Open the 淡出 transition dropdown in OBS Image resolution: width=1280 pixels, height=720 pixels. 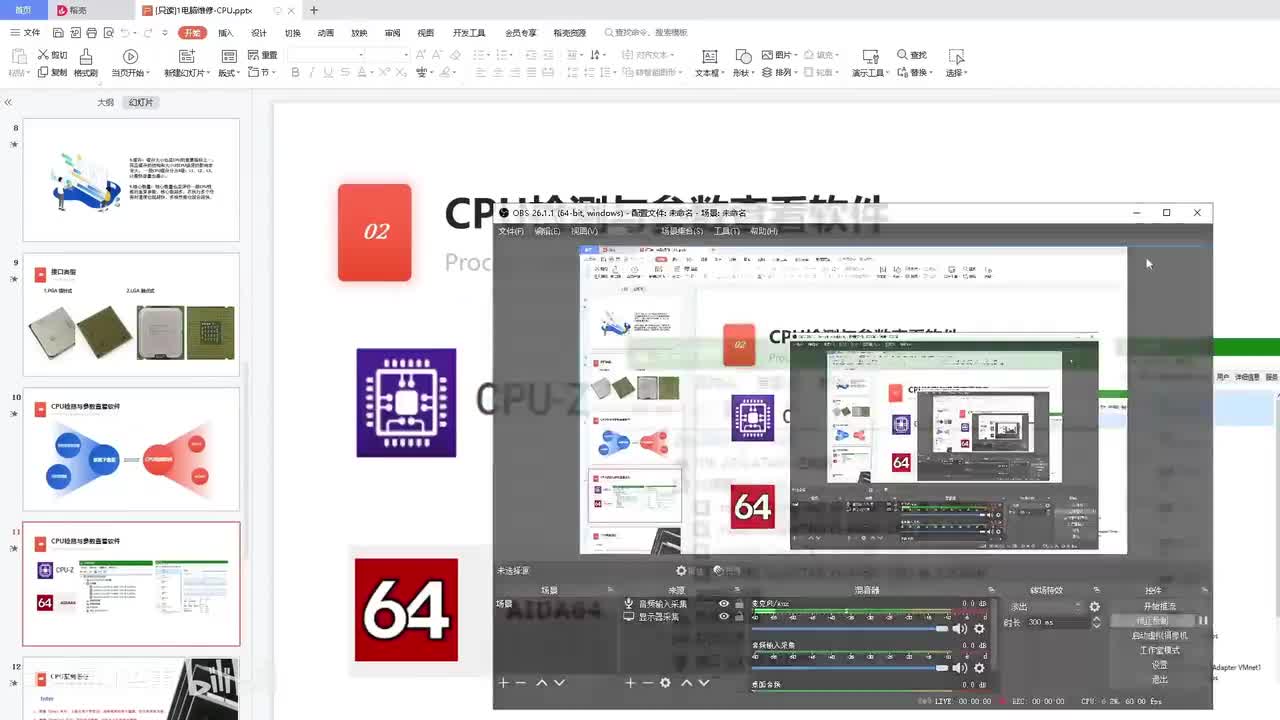(x=1046, y=607)
